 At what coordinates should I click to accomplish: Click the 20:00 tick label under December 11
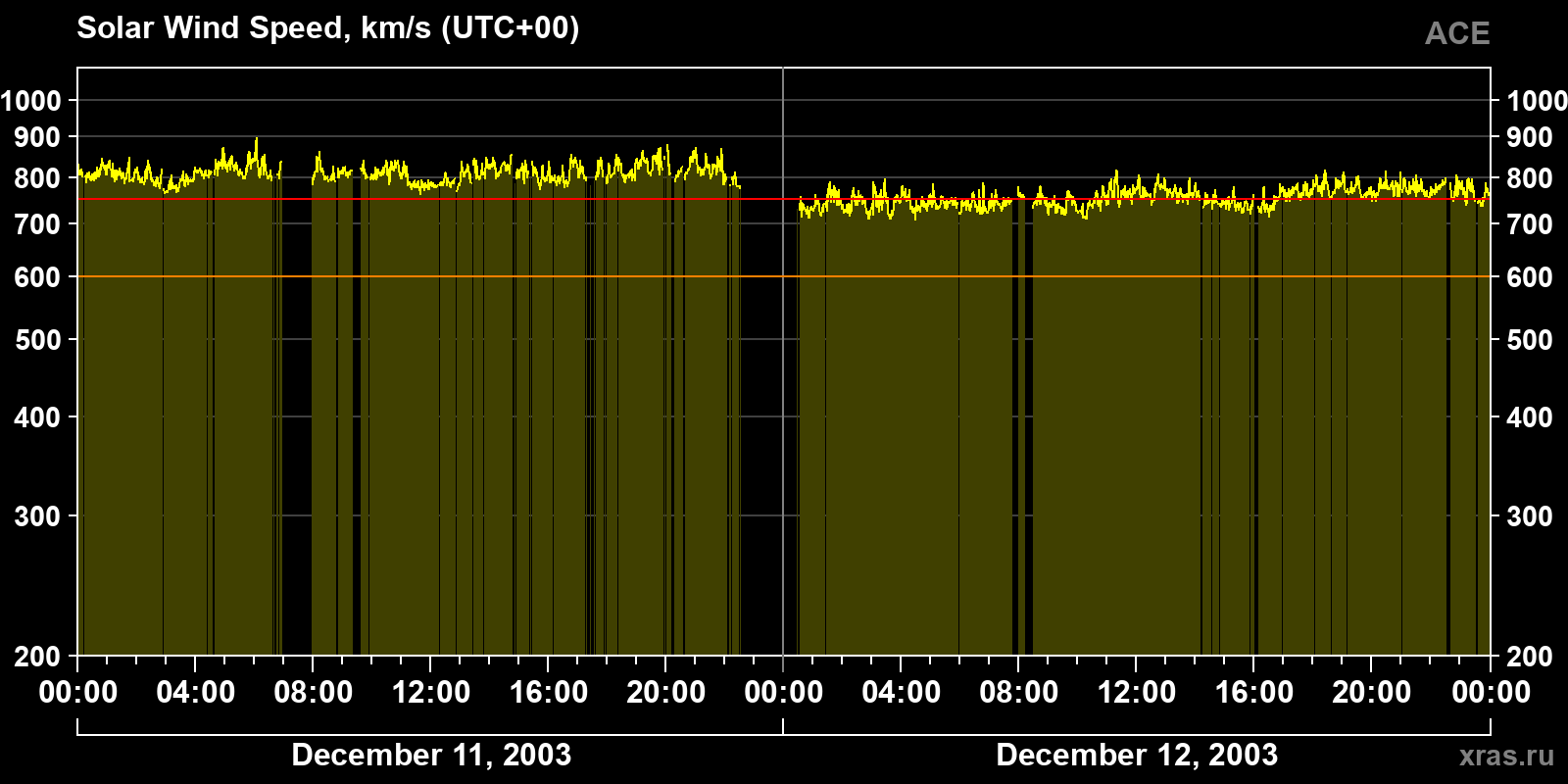click(666, 693)
